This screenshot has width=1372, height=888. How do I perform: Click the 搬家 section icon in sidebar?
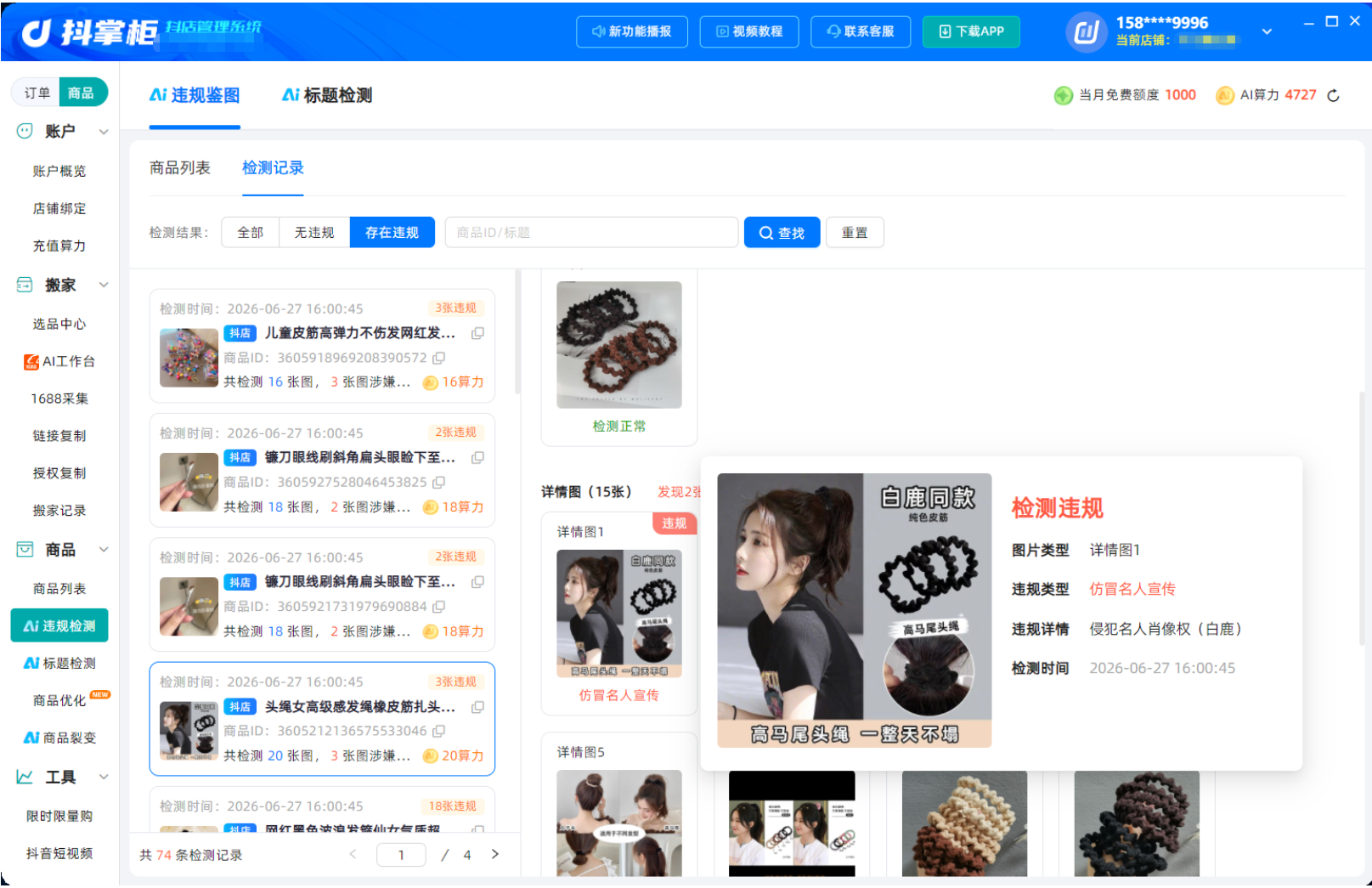tap(25, 285)
